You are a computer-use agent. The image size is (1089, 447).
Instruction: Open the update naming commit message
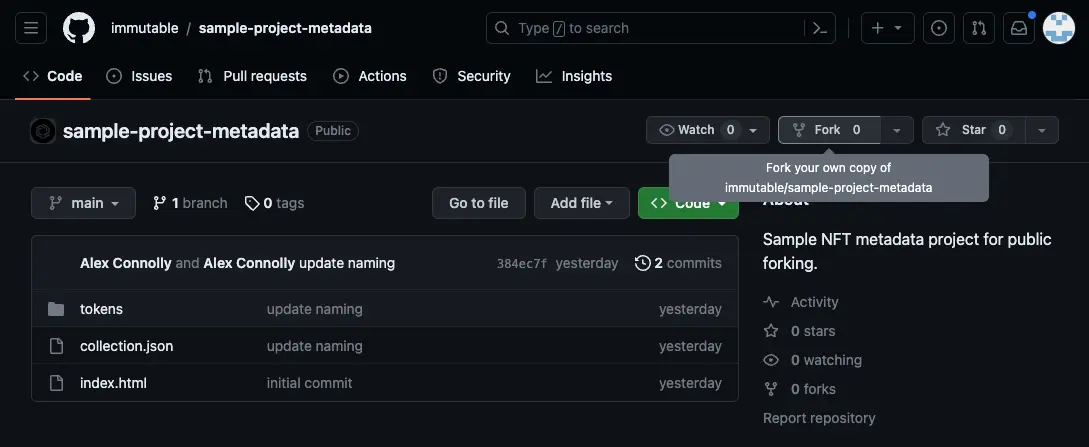[347, 263]
